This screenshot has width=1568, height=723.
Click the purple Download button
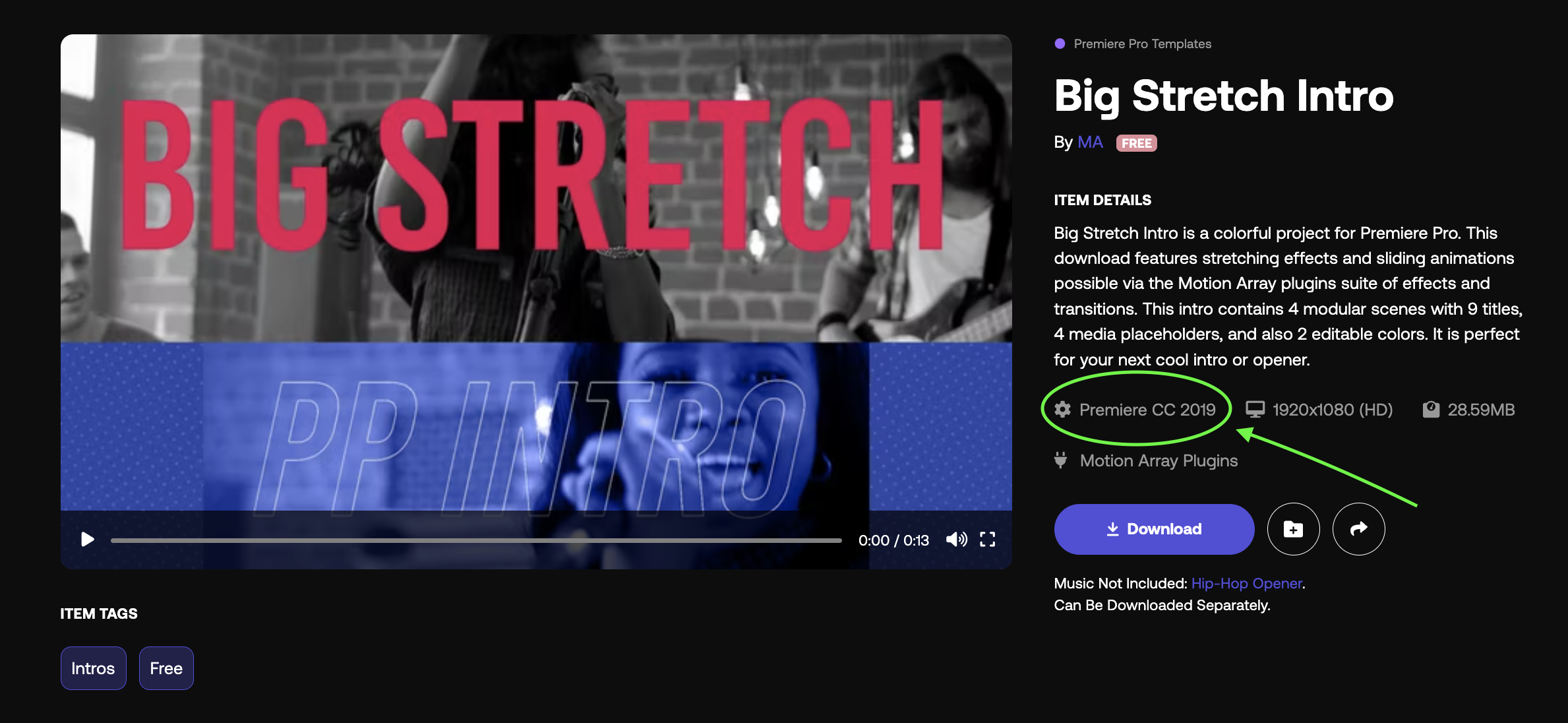(1154, 529)
